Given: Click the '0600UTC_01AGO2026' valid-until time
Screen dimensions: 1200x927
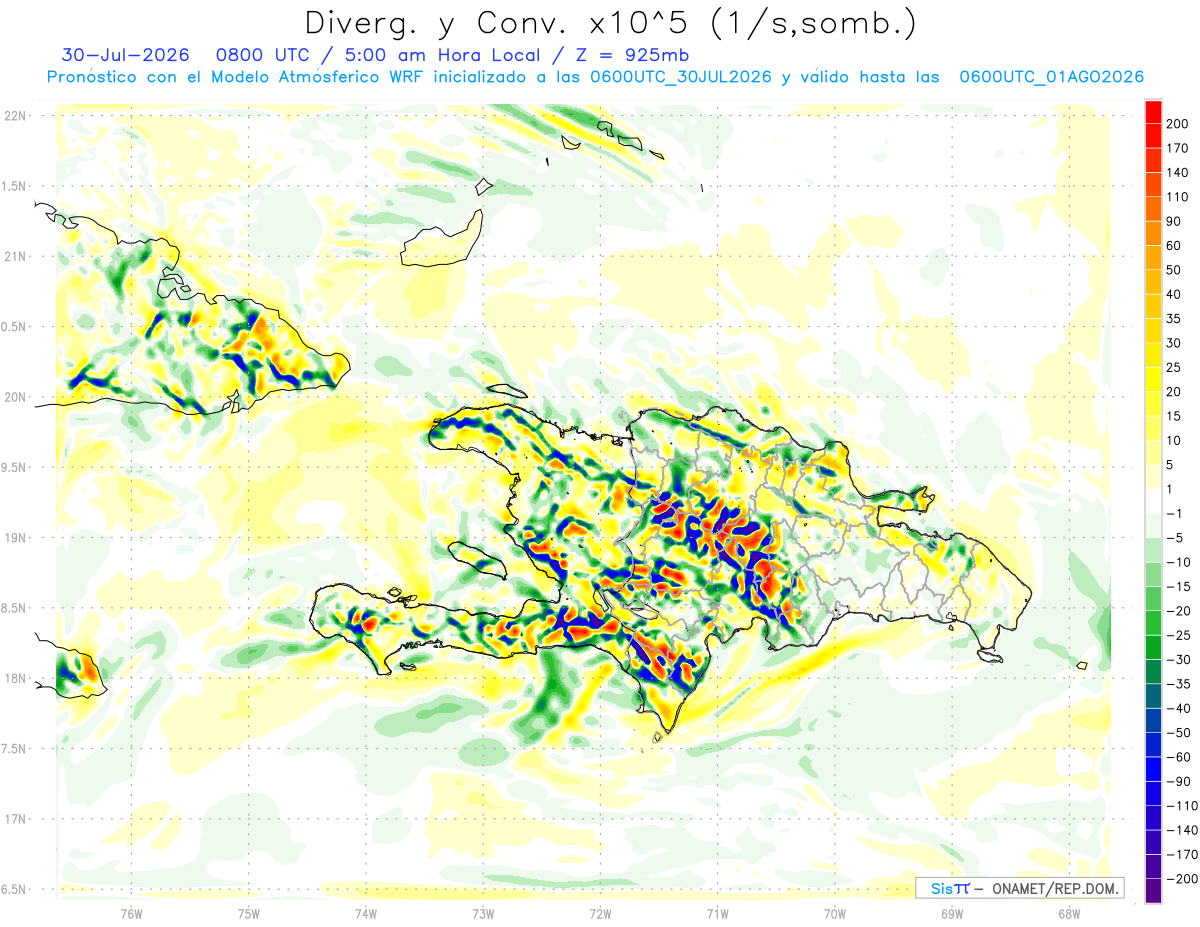Looking at the screenshot, I should point(1052,77).
